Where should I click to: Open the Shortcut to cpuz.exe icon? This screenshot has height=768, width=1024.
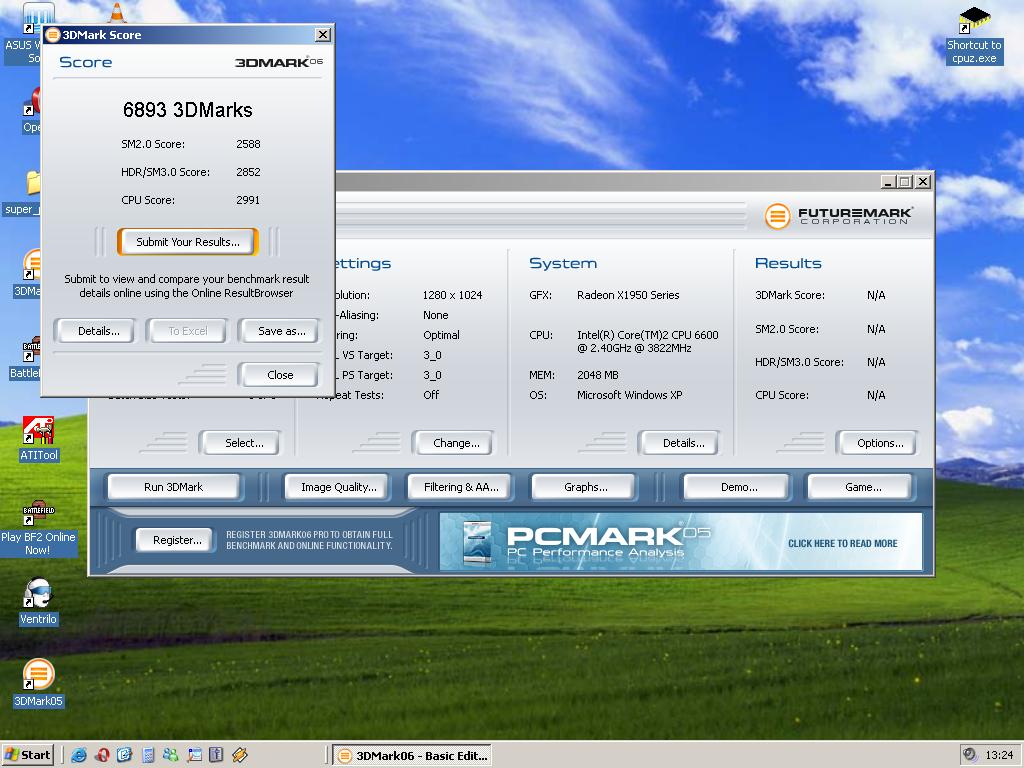974,35
